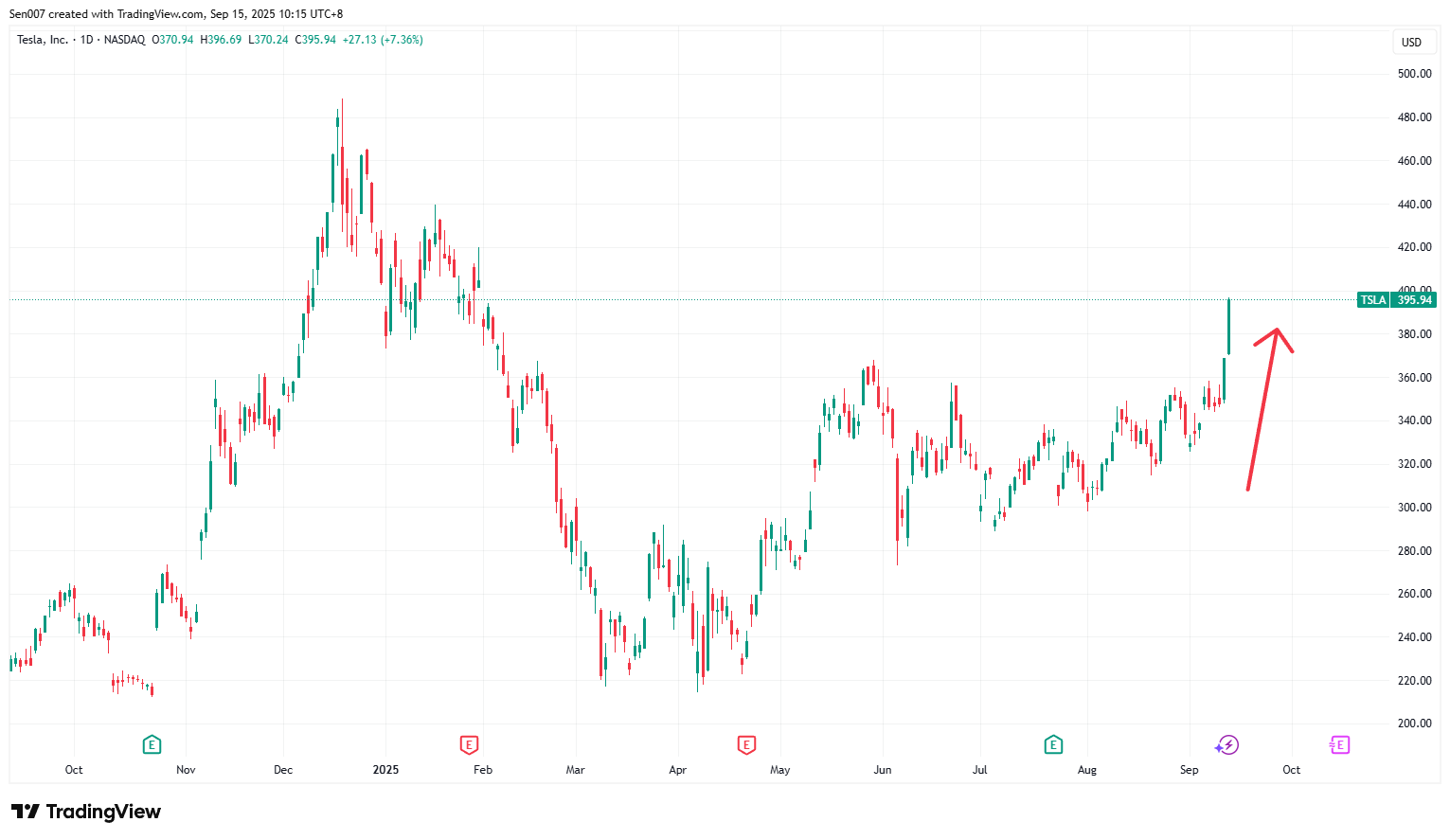Click the high value H396.69

tap(221, 40)
